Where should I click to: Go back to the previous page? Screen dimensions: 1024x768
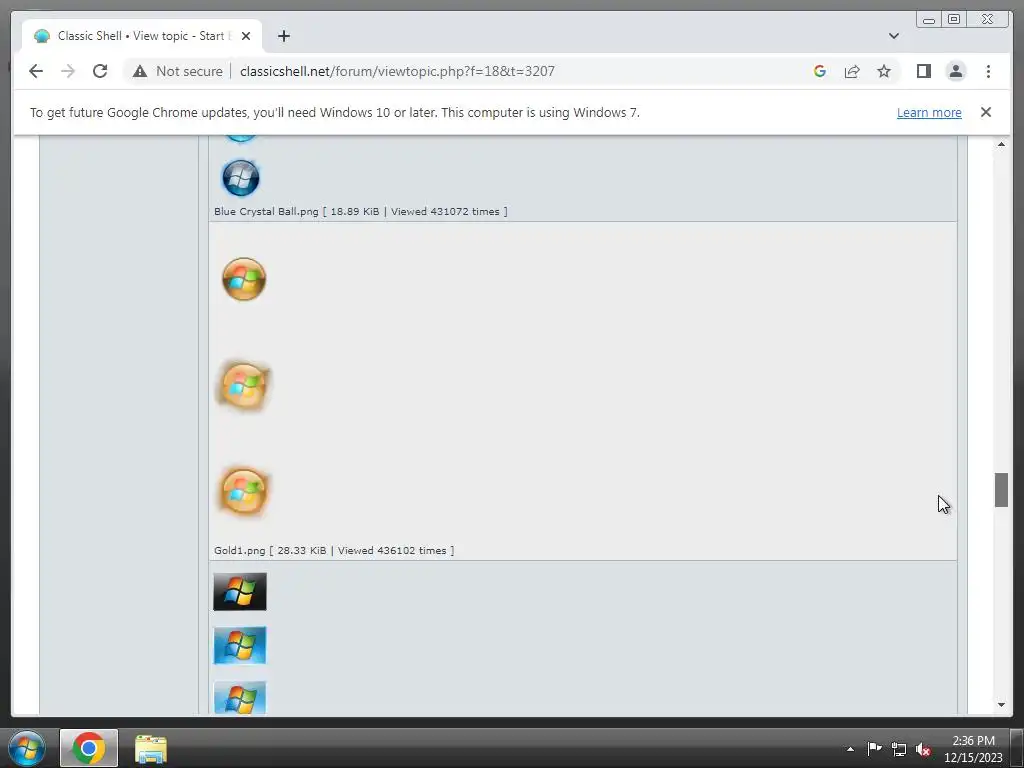tap(36, 71)
